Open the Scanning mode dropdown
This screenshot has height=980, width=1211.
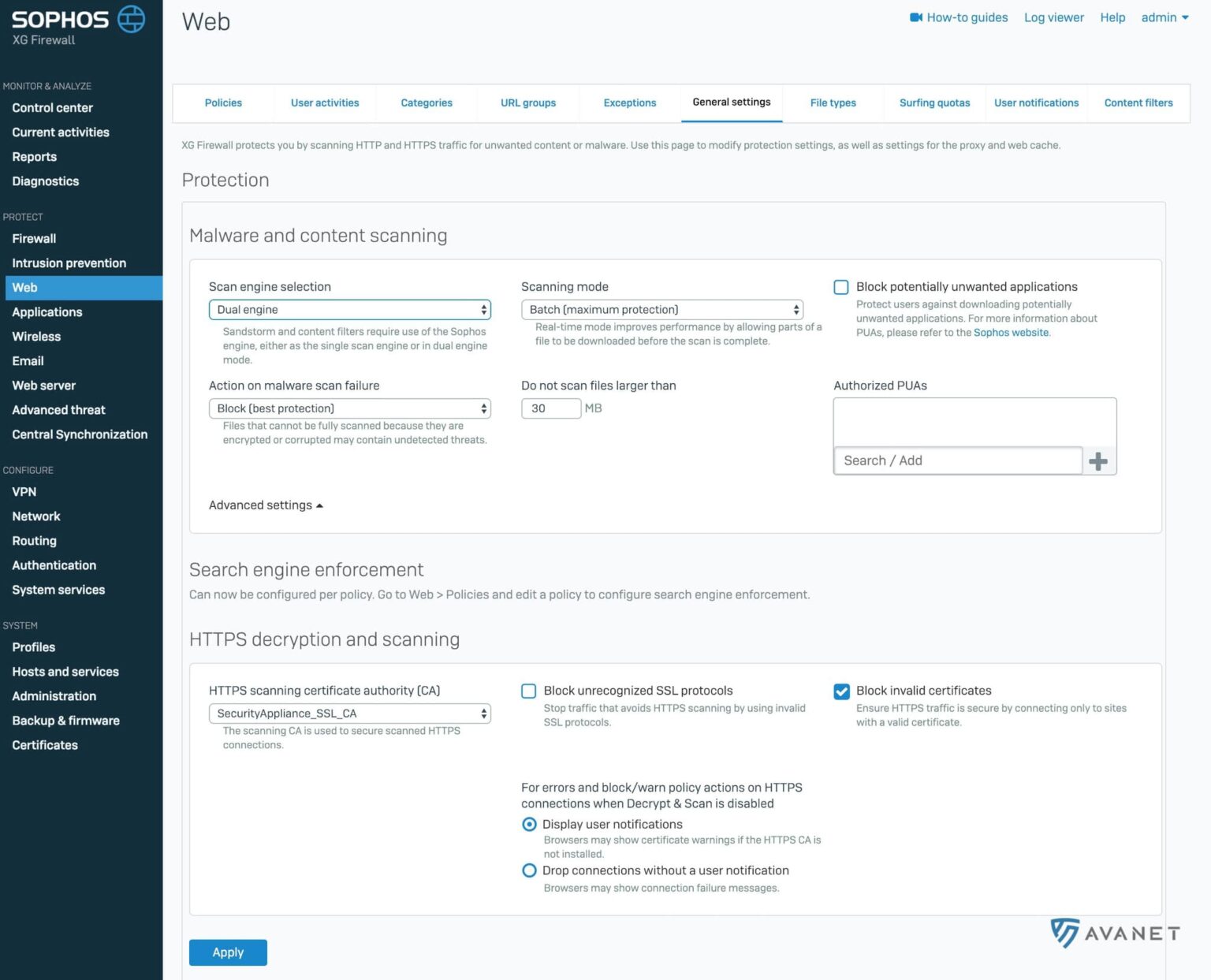pyautogui.click(x=661, y=309)
